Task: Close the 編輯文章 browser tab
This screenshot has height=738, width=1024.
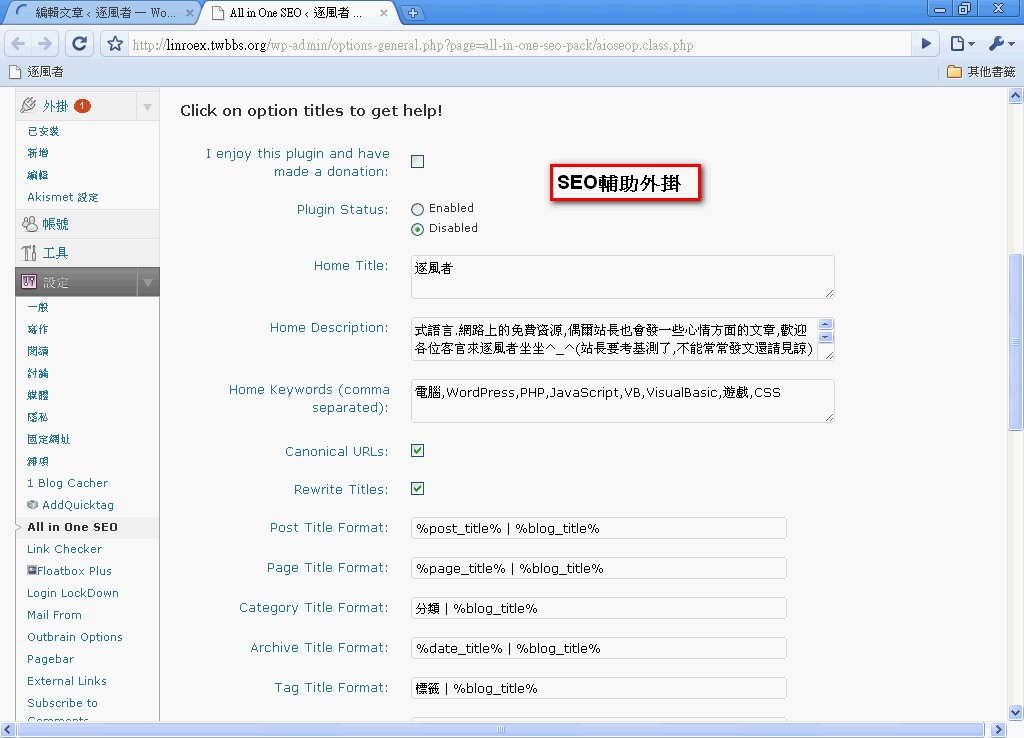Action: coord(189,12)
